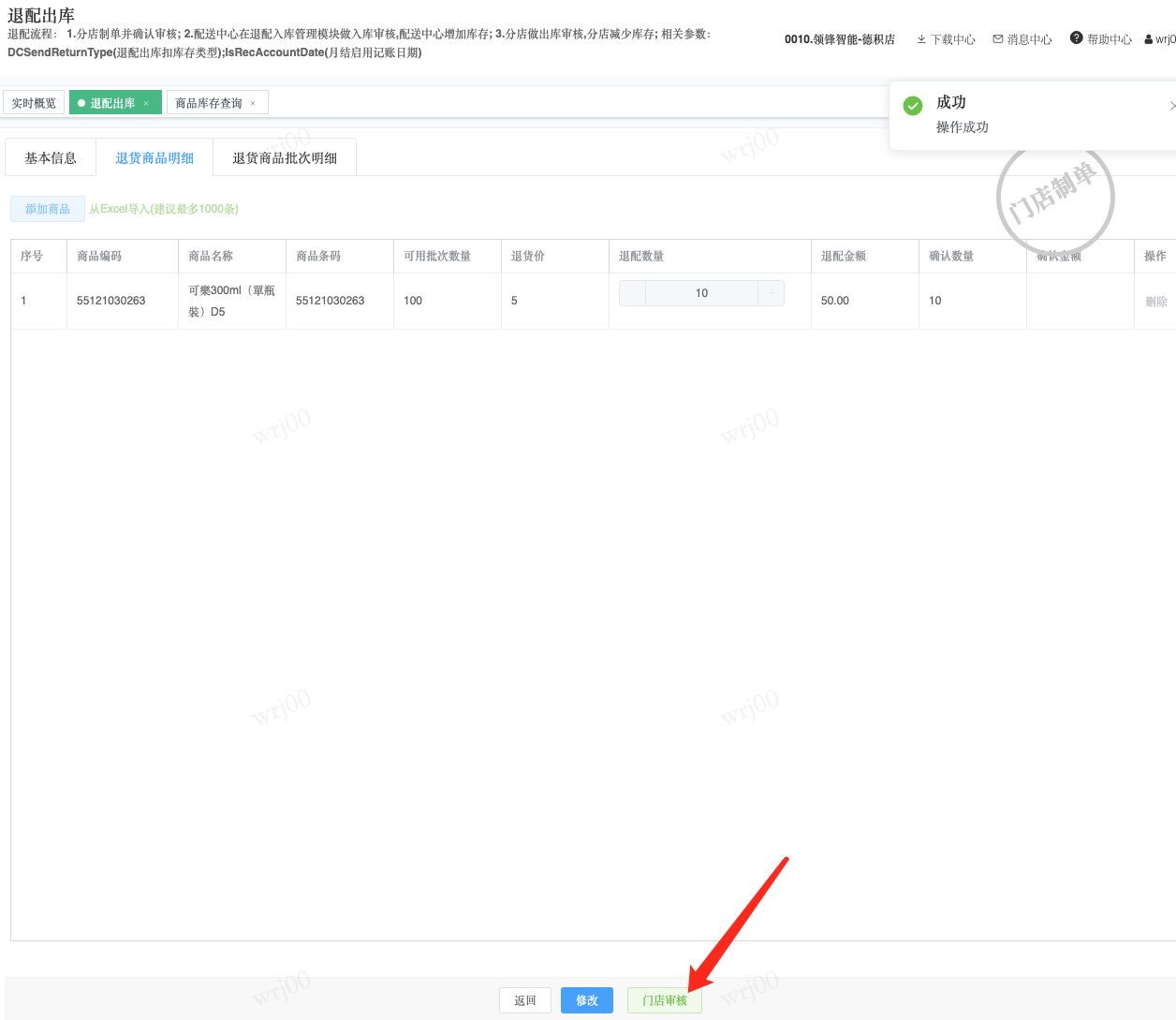The image size is (1176, 1020).
Task: Click the 门店审核 button
Action: coord(665,1000)
